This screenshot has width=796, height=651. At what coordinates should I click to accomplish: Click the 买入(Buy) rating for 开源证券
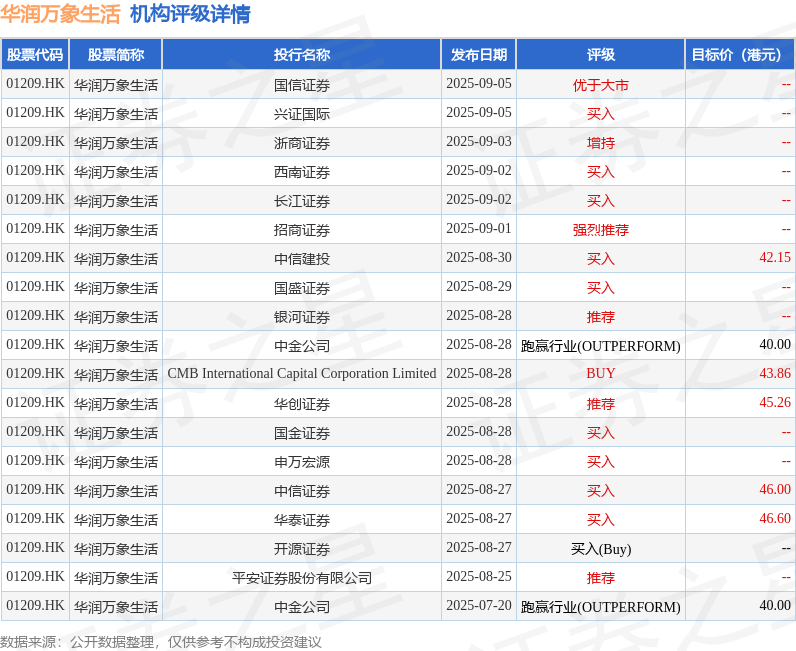pyautogui.click(x=601, y=548)
